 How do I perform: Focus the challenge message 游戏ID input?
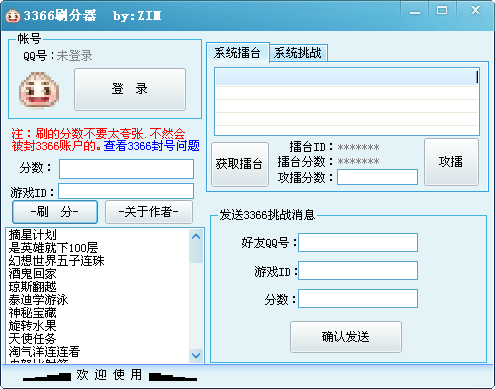coord(358,270)
